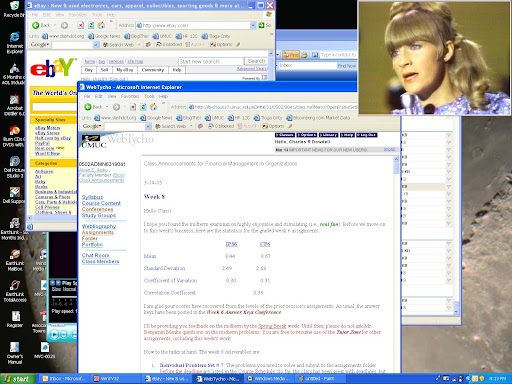Viewport: 512px width, 384px height.
Task: Click Sell tab on eBay page
Action: [x=104, y=70]
